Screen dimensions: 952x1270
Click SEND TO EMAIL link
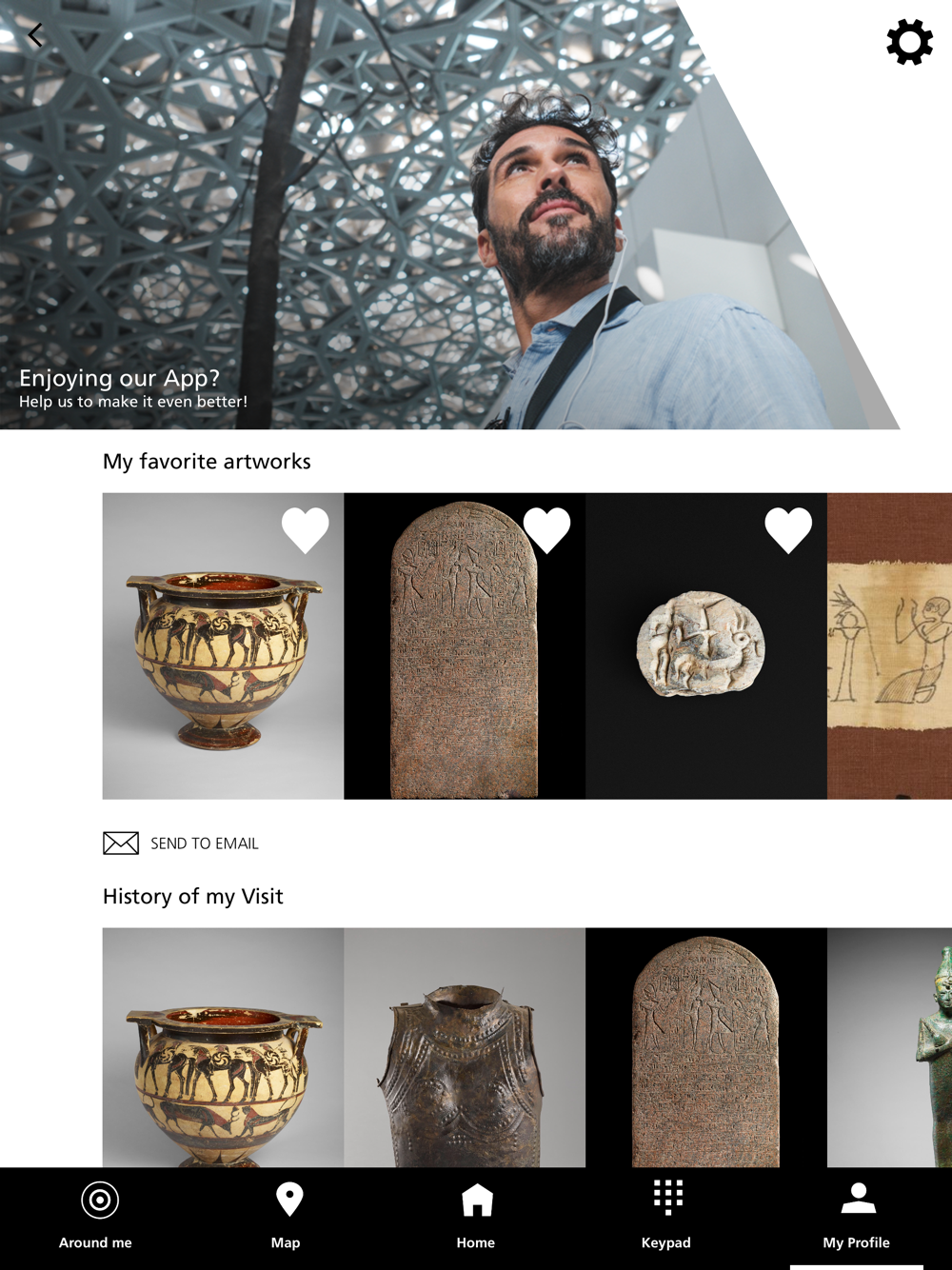(205, 843)
